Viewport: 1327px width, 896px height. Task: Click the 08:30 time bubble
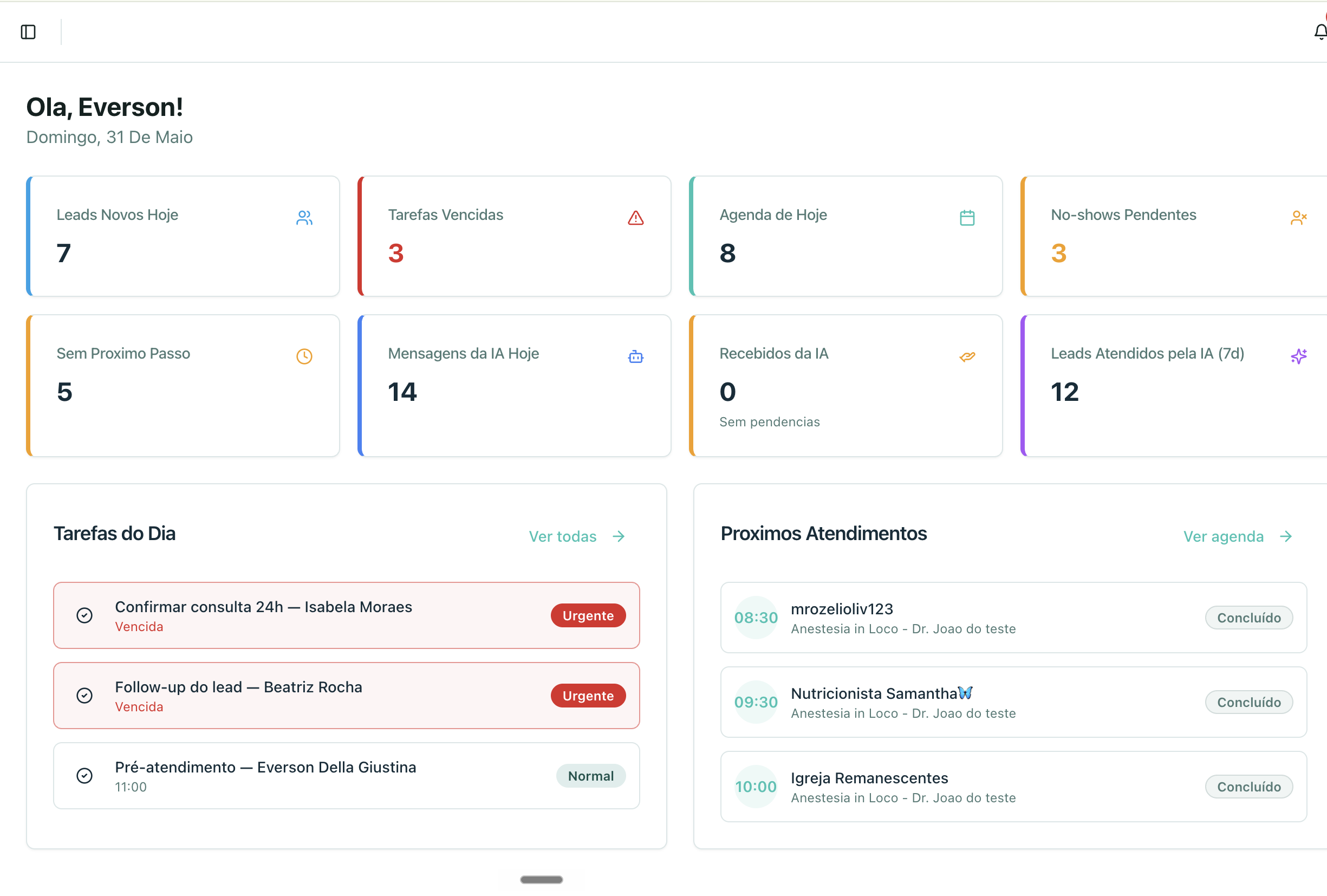(756, 618)
